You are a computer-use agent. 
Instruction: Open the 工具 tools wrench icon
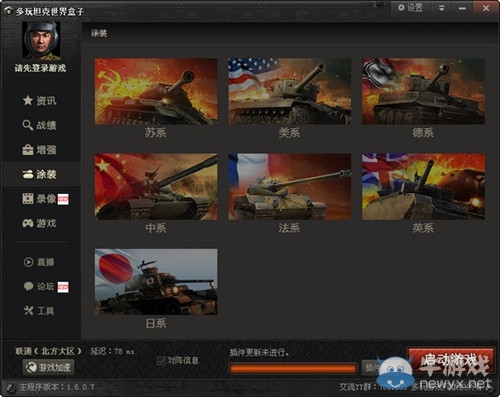point(29,311)
